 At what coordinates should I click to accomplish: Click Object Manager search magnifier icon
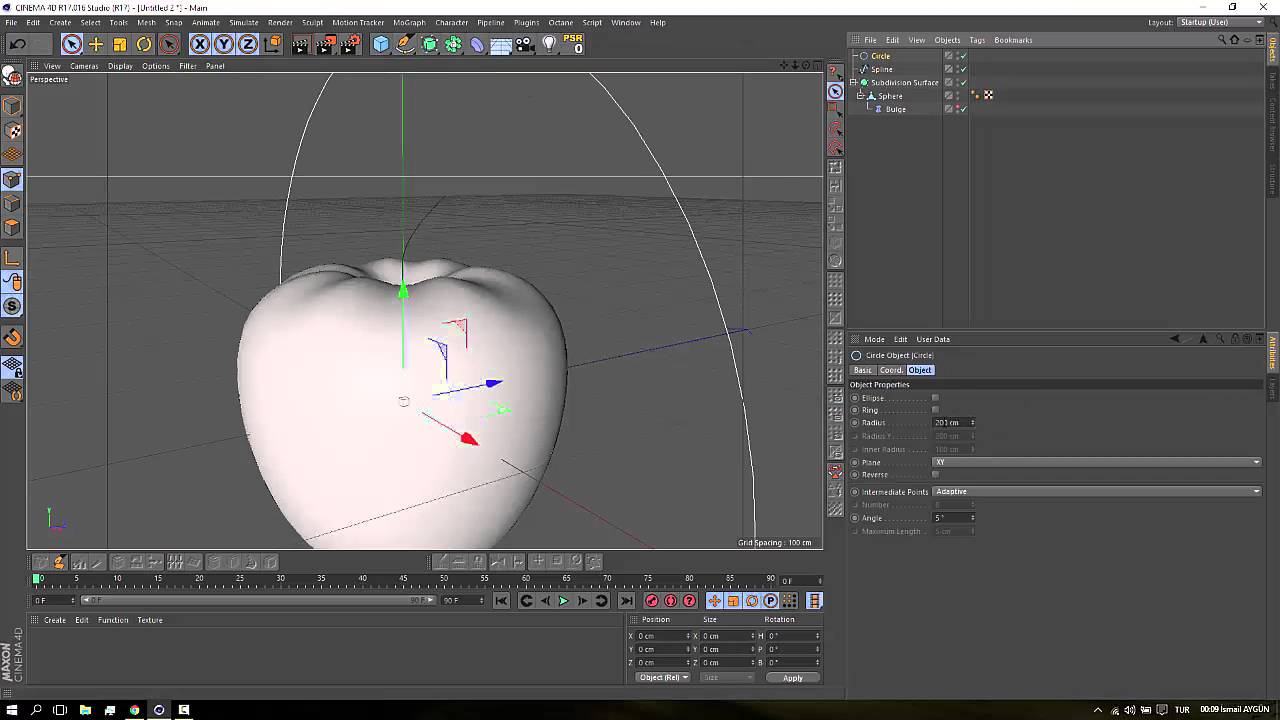pos(1221,40)
